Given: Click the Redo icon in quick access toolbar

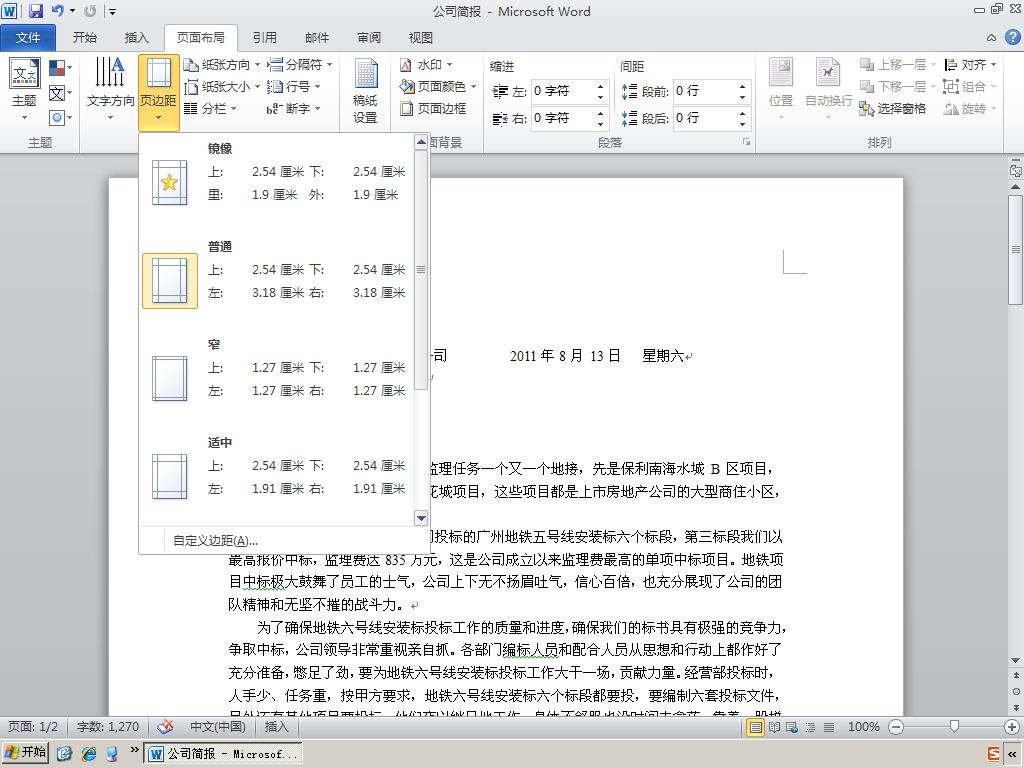Looking at the screenshot, I should (x=90, y=10).
